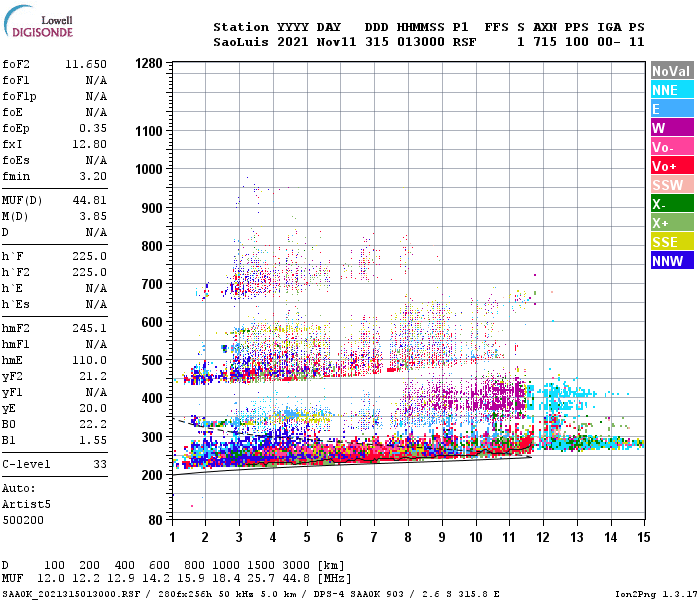This screenshot has width=700, height=600.
Task: Click the SaoLuis station name
Action: (241, 42)
